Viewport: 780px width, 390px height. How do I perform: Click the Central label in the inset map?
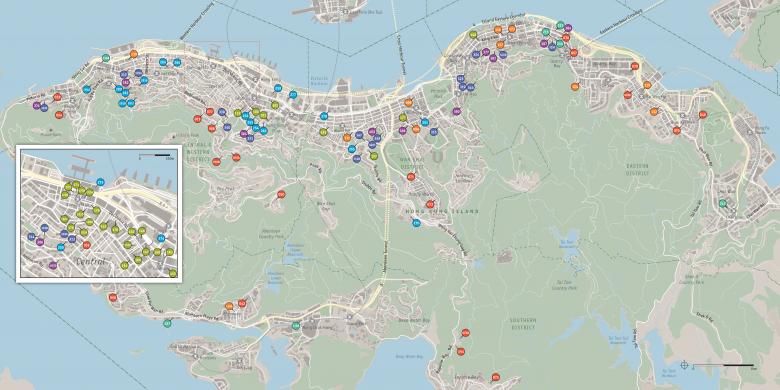pyautogui.click(x=91, y=261)
